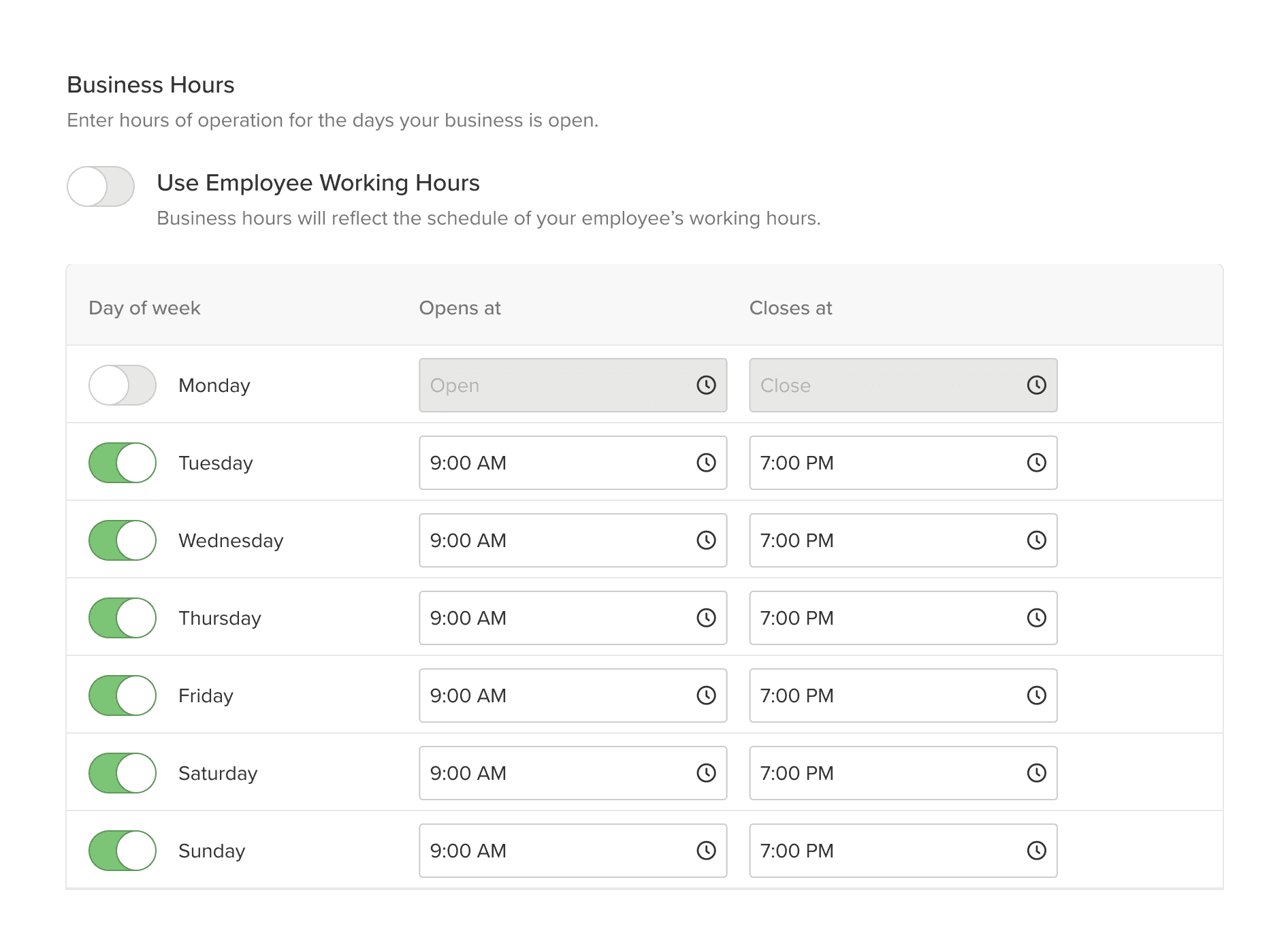
Task: Open the clock picker for Tuesday closing time
Action: 1037,463
